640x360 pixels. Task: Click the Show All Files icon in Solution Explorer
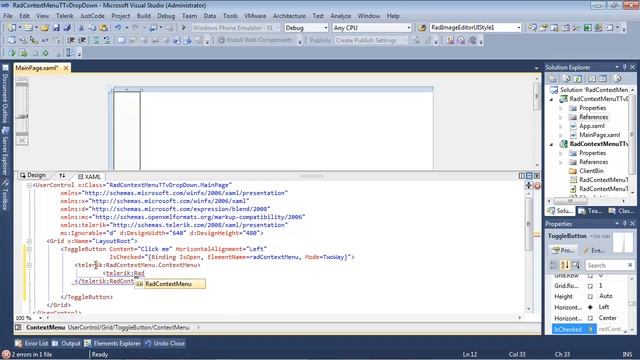pos(566,78)
